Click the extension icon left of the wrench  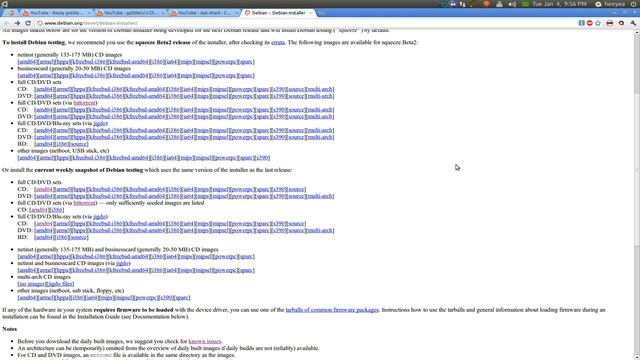coord(621,23)
